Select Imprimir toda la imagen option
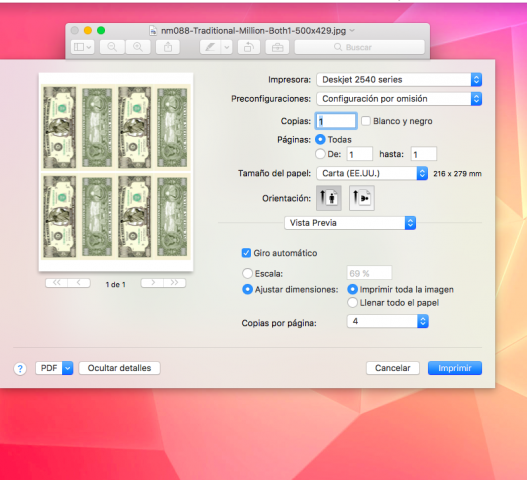This screenshot has height=480, width=527. (352, 289)
